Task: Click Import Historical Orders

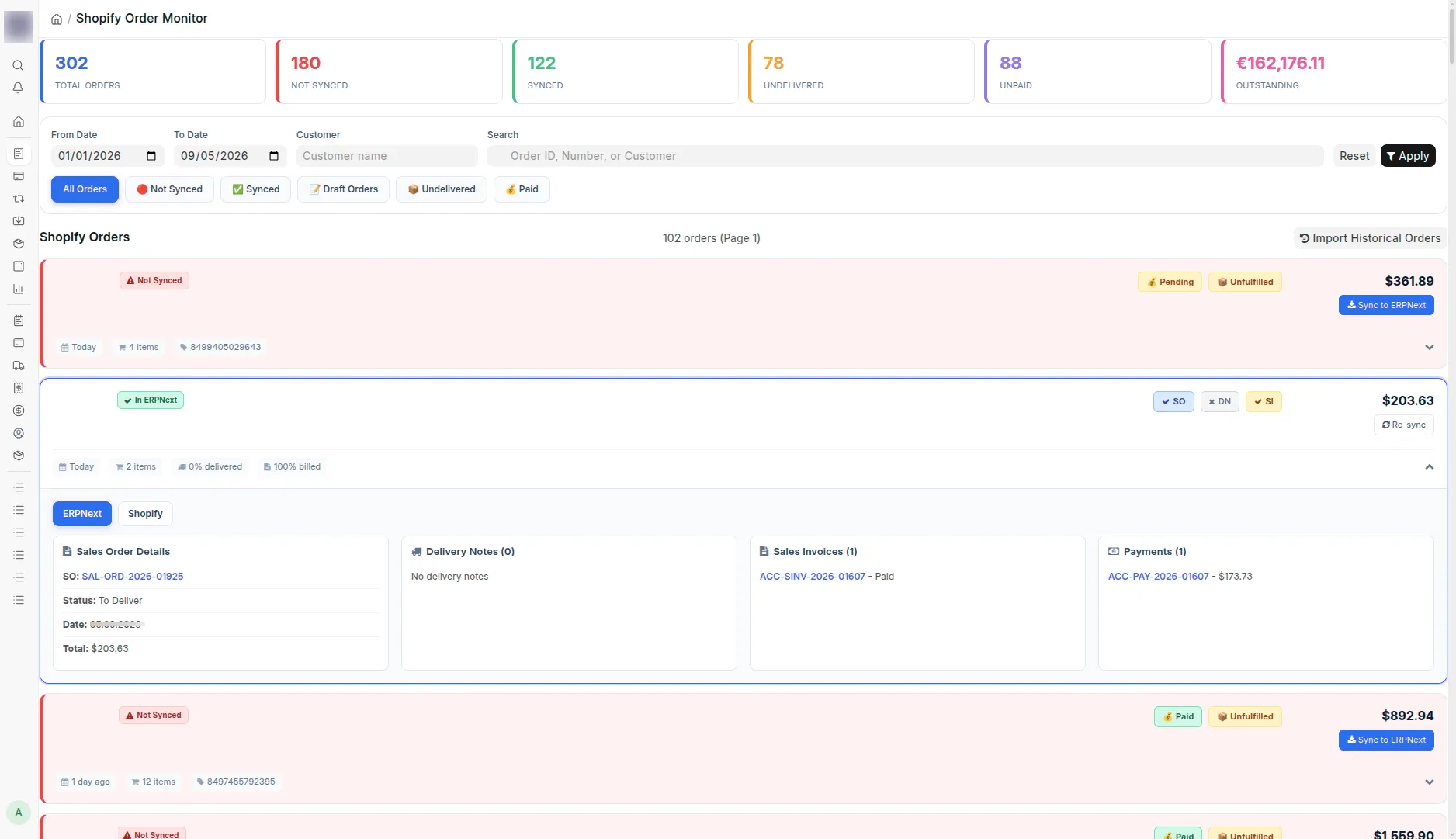Action: point(1370,238)
